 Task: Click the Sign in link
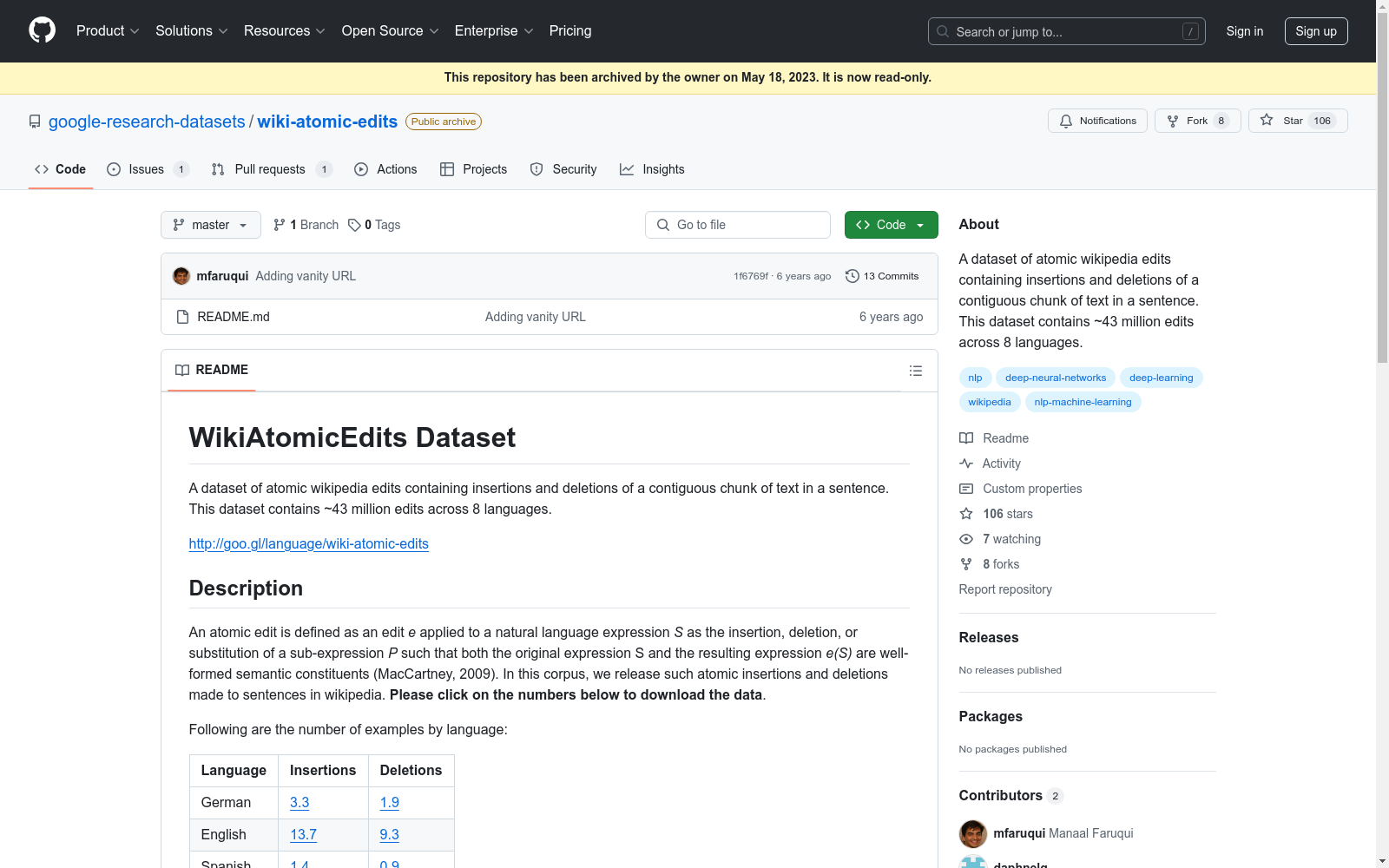(1245, 31)
